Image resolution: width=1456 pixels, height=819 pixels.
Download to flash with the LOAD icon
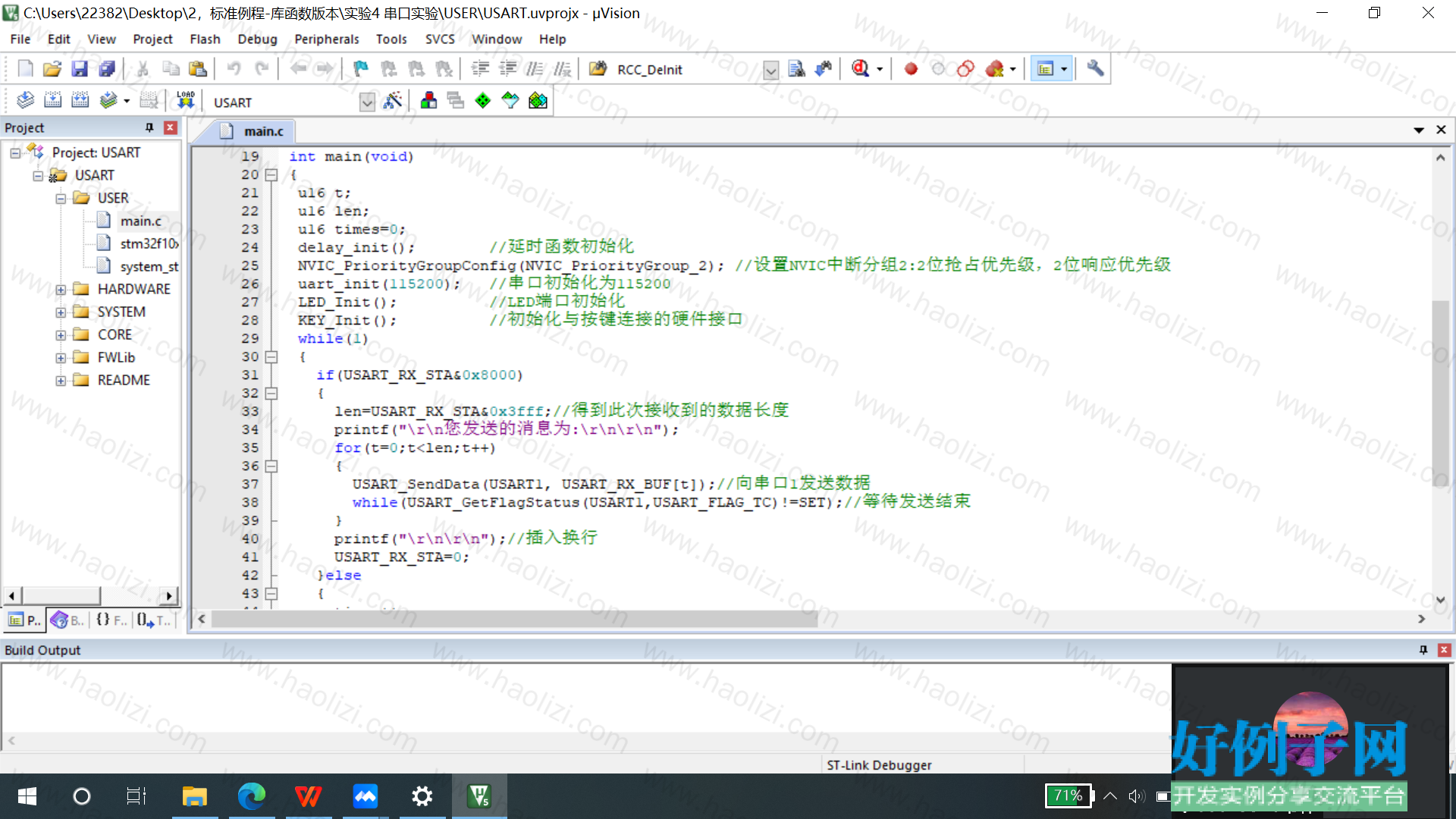[x=185, y=100]
